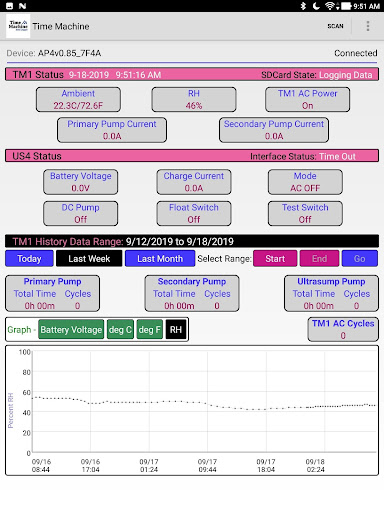
Task: Select the Last Month history range
Action: pos(160,259)
